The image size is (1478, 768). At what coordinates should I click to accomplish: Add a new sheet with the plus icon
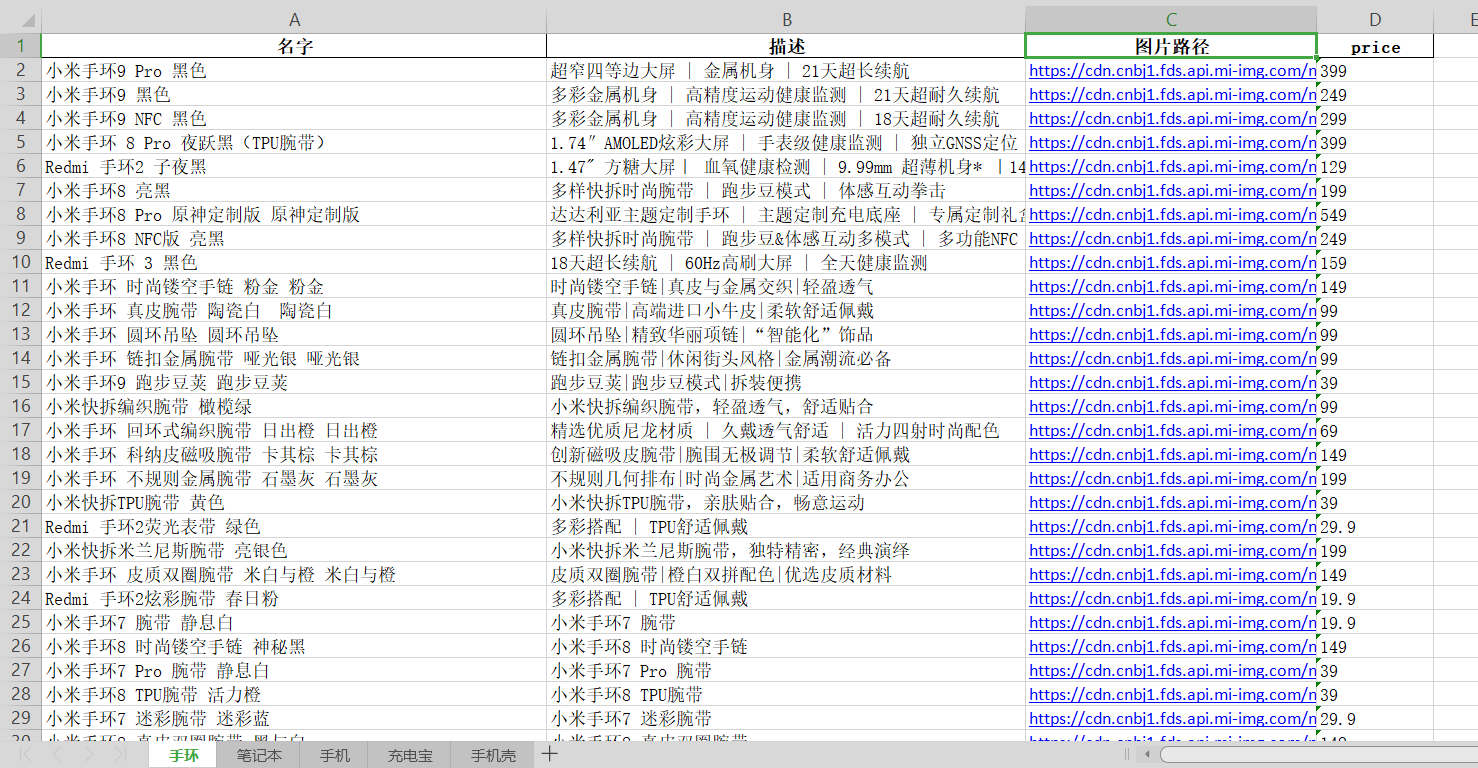click(x=549, y=754)
